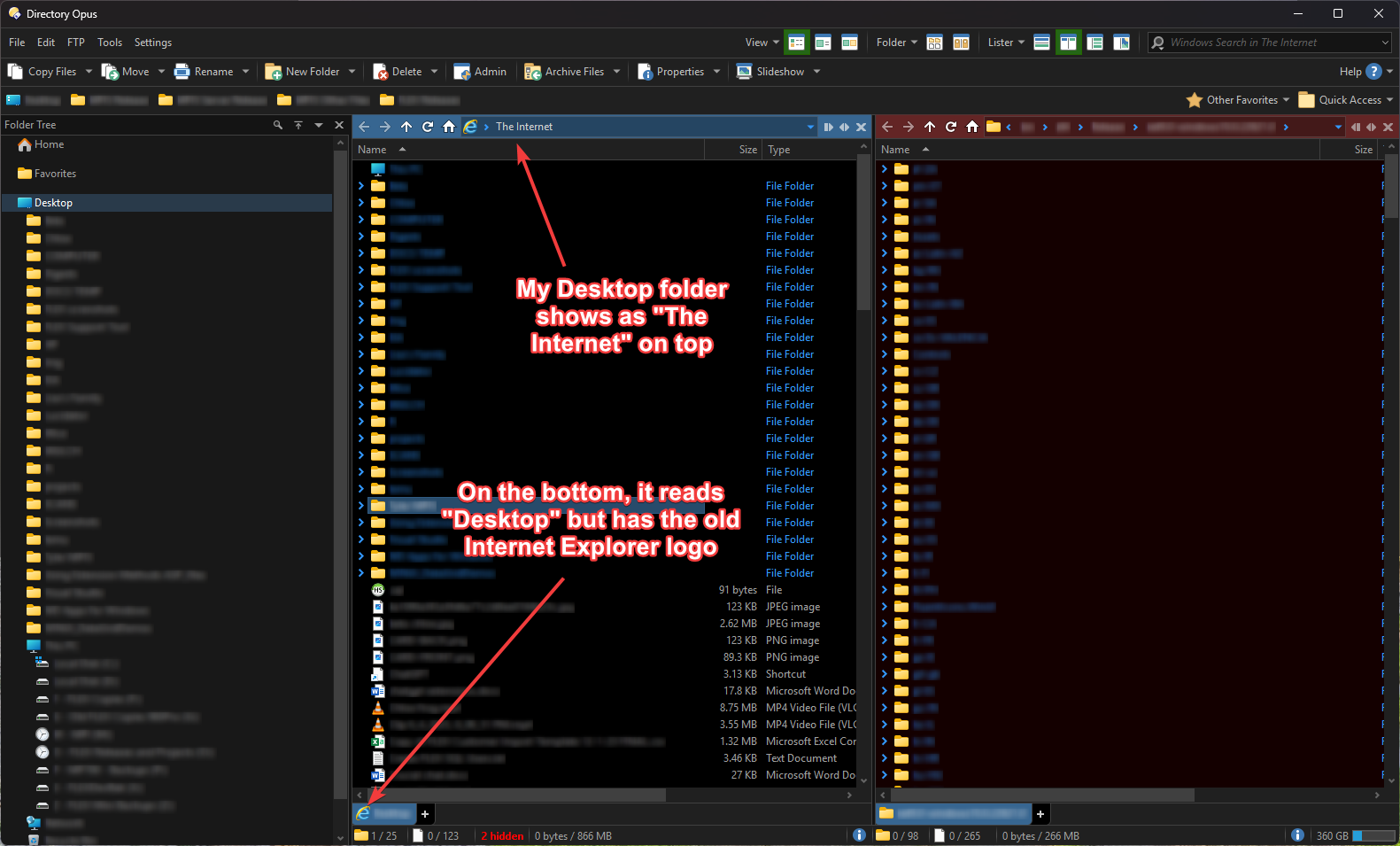The image size is (1400, 846).
Task: Expand the Archive Files dropdown arrow
Action: [616, 72]
